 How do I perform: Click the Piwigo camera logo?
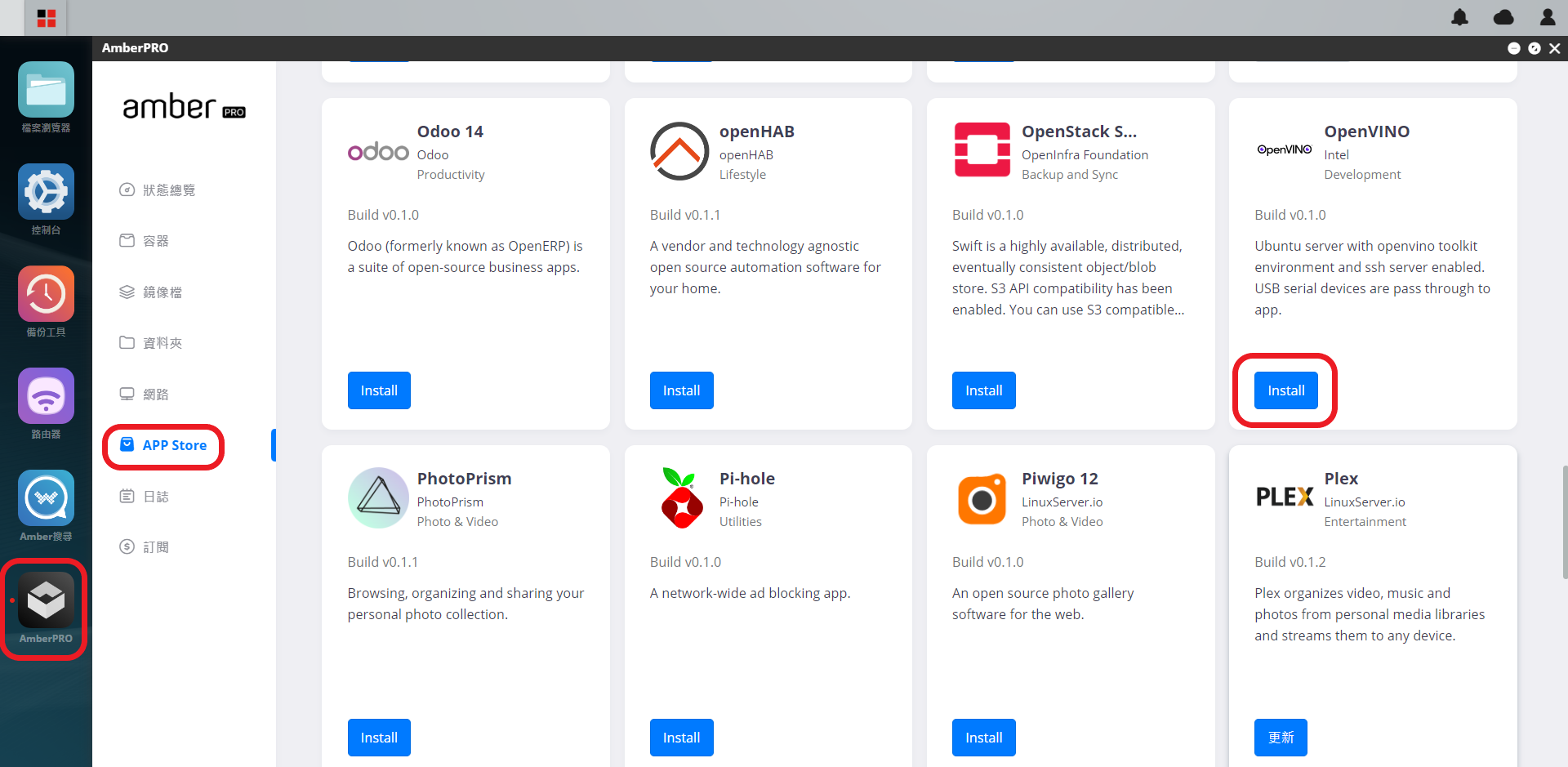tap(982, 498)
